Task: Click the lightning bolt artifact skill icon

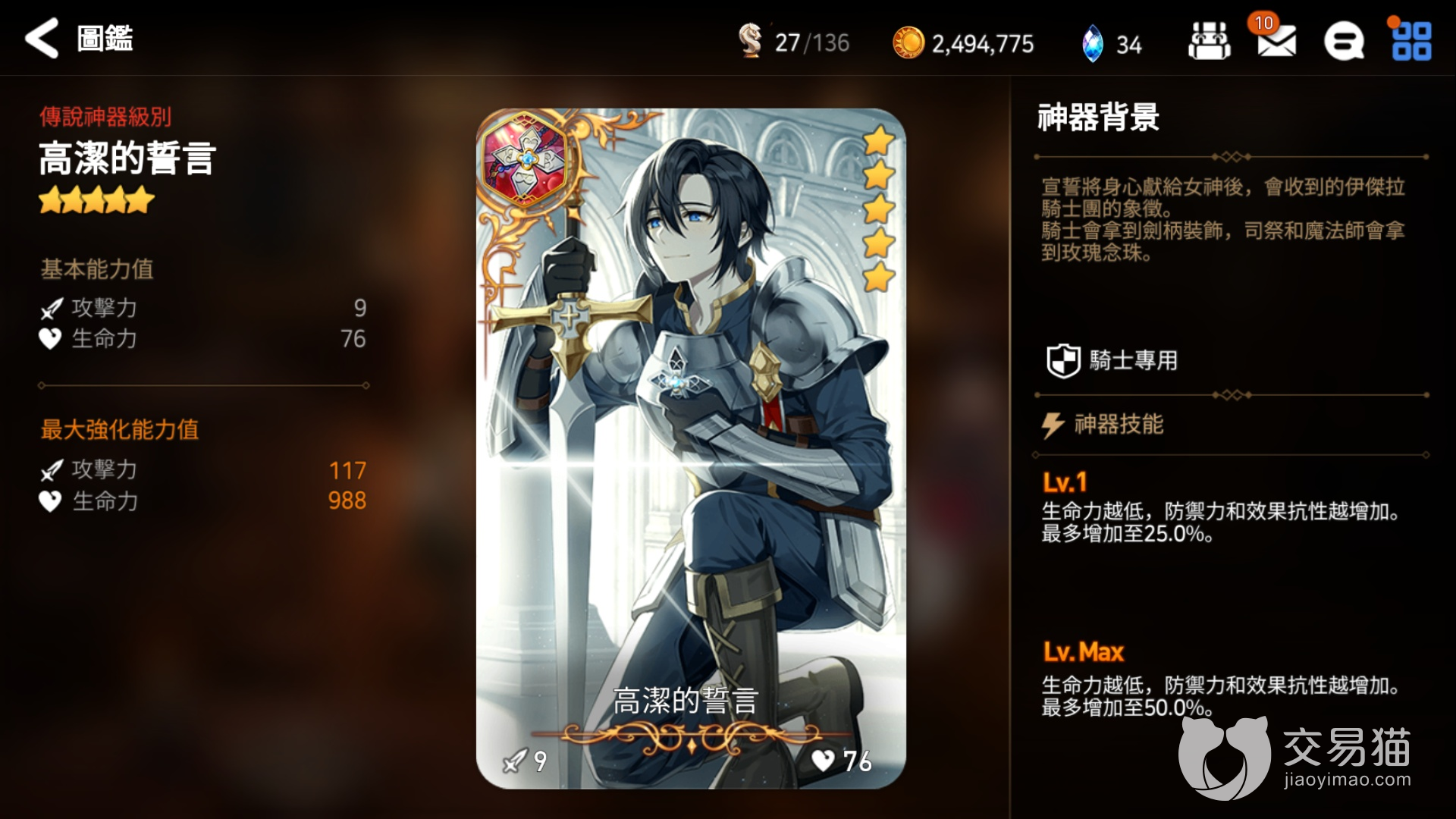Action: [x=1053, y=425]
